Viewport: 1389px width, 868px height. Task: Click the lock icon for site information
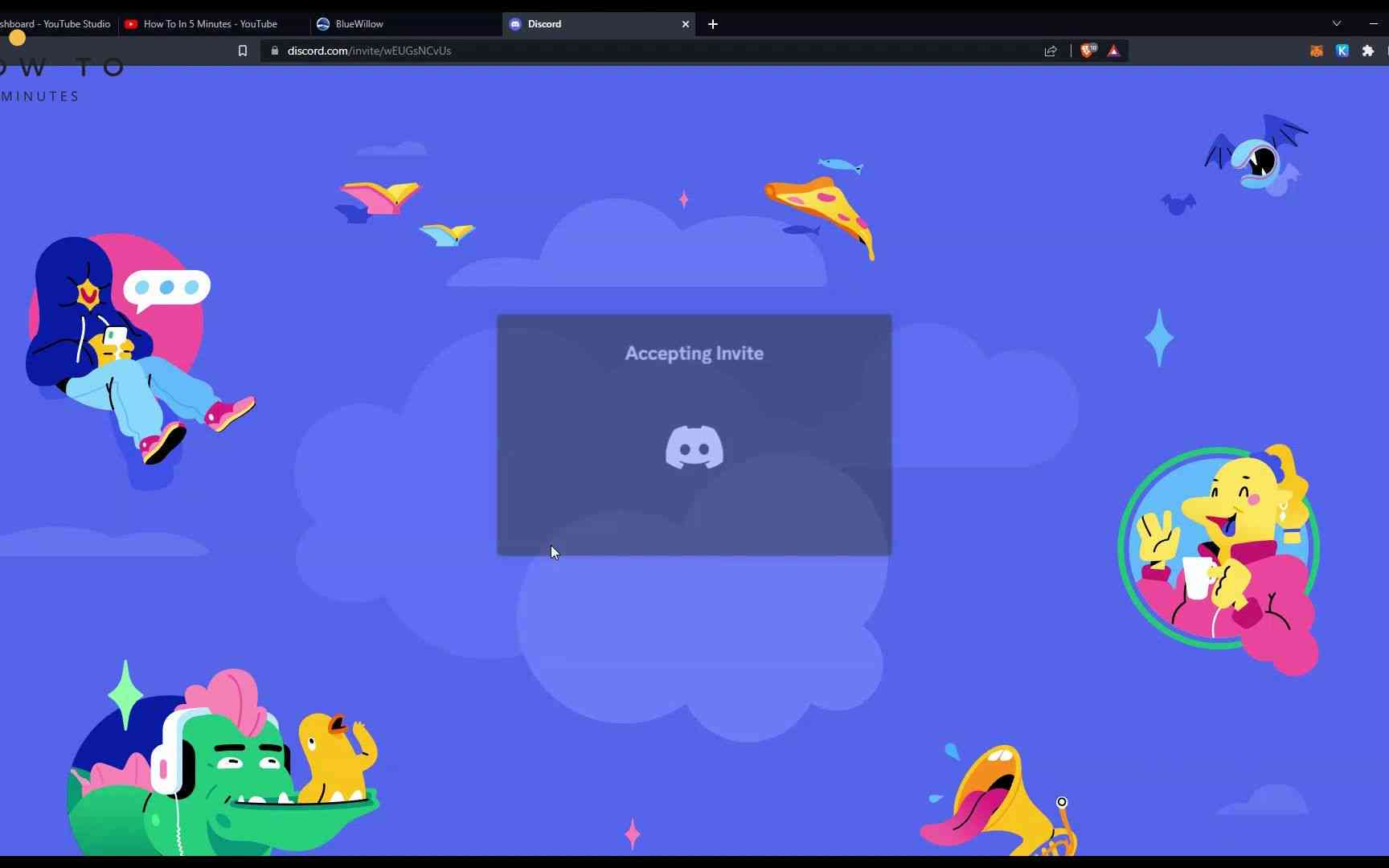275,51
